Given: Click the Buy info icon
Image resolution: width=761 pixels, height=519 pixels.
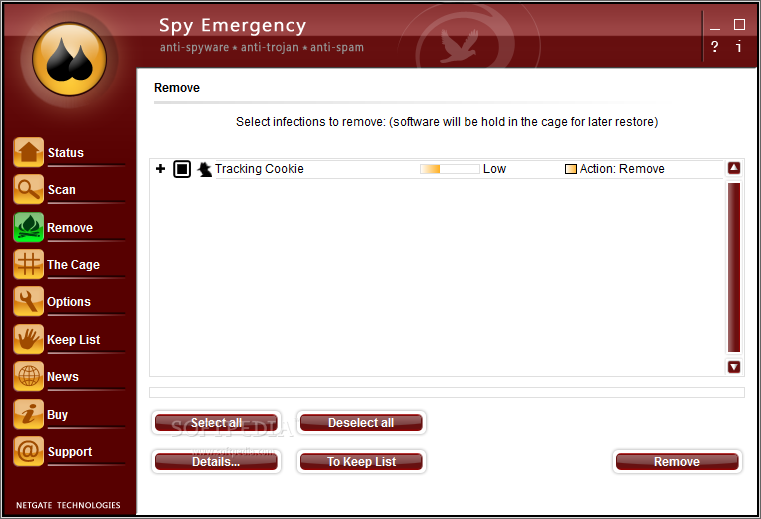Looking at the screenshot, I should click(x=29, y=414).
